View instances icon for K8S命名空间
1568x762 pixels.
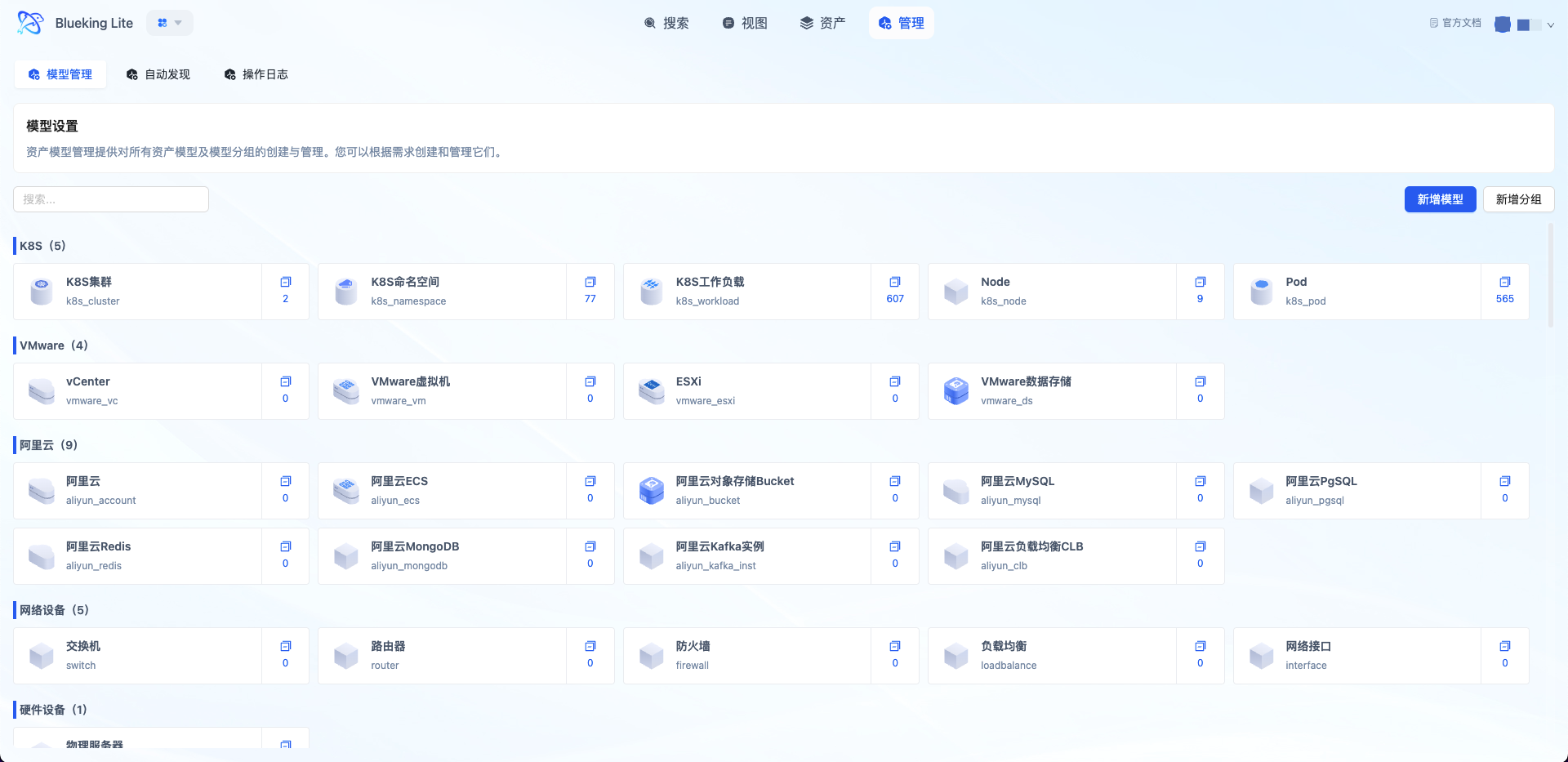point(590,282)
